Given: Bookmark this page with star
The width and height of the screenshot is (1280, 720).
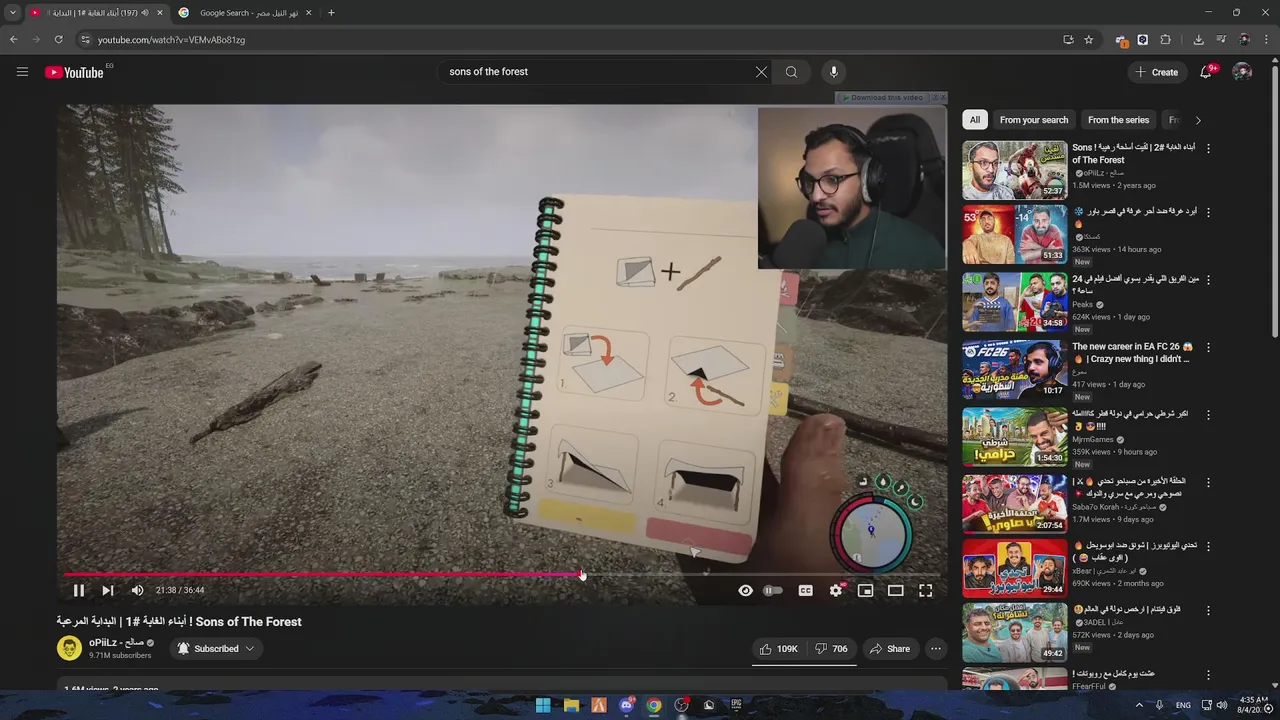Looking at the screenshot, I should tap(1089, 40).
